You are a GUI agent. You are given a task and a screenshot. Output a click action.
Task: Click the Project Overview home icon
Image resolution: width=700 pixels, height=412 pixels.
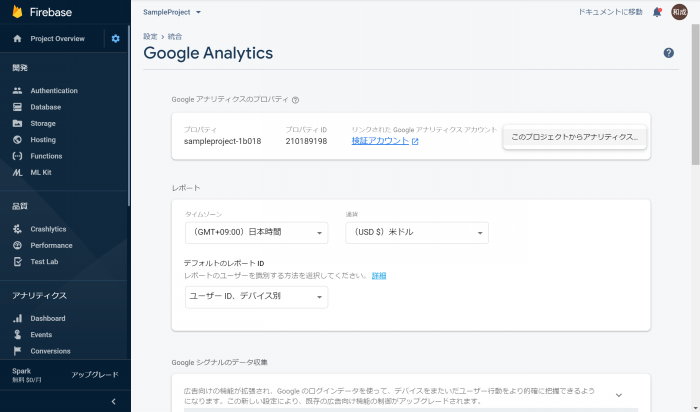(17, 39)
